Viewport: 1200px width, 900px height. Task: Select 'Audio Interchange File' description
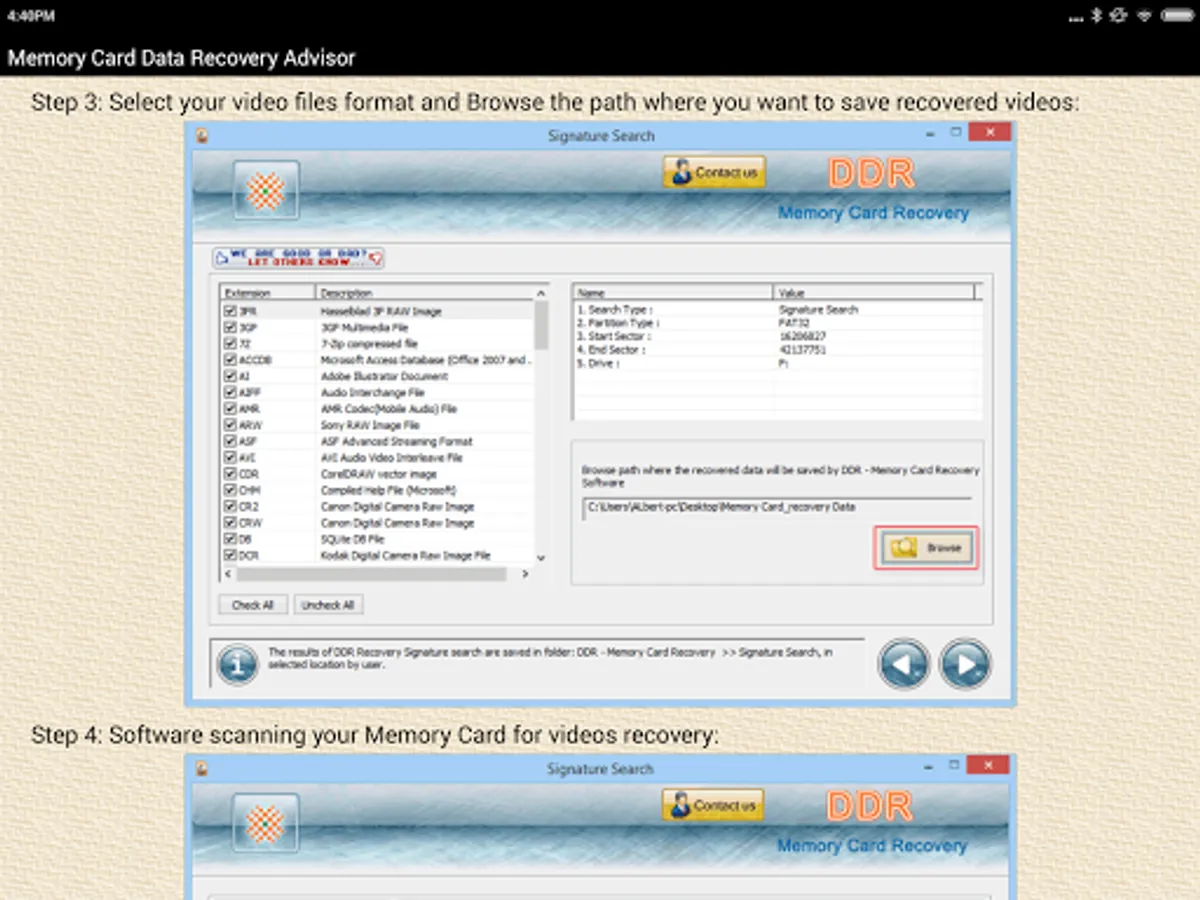(x=372, y=393)
